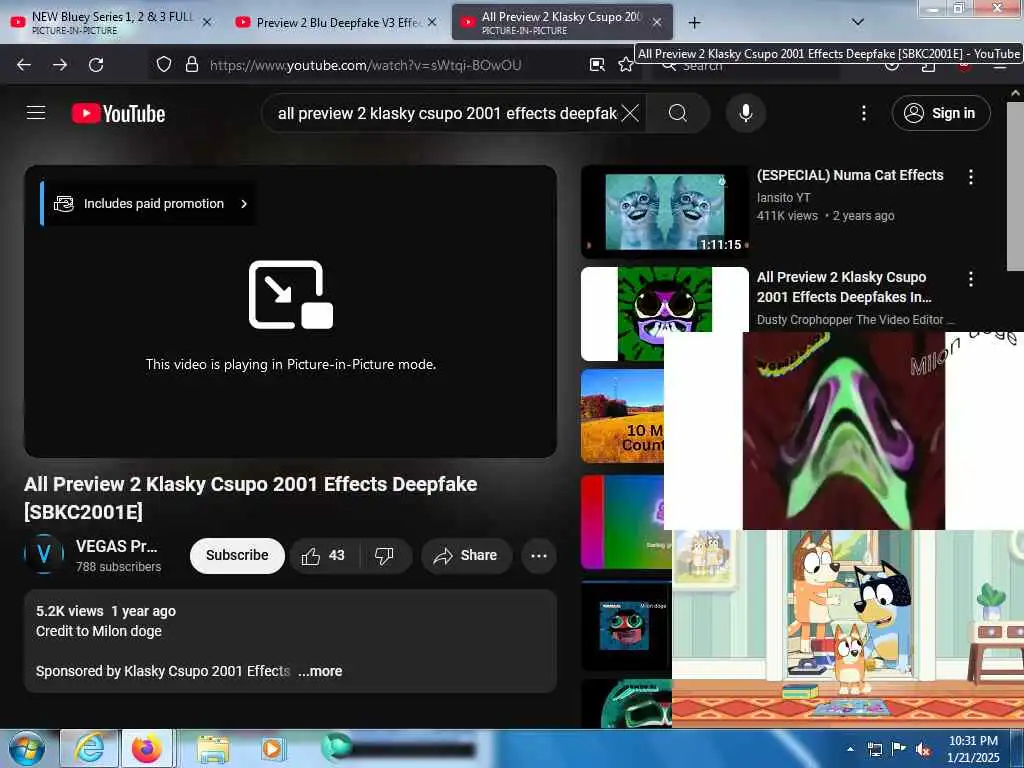
Task: Open the list all tabs dropdown
Action: (858, 22)
